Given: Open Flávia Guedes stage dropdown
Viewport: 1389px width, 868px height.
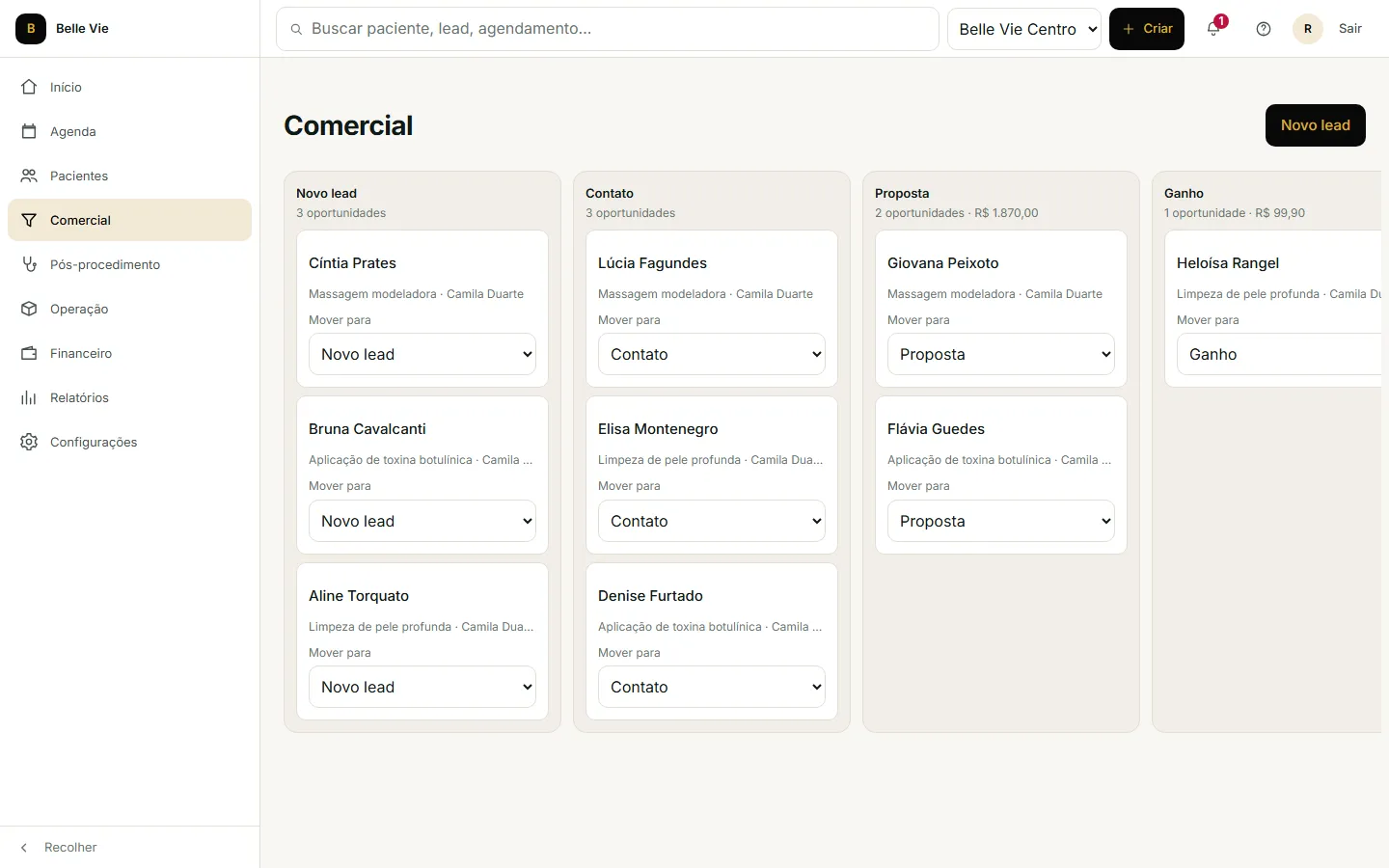Looking at the screenshot, I should point(1001,521).
